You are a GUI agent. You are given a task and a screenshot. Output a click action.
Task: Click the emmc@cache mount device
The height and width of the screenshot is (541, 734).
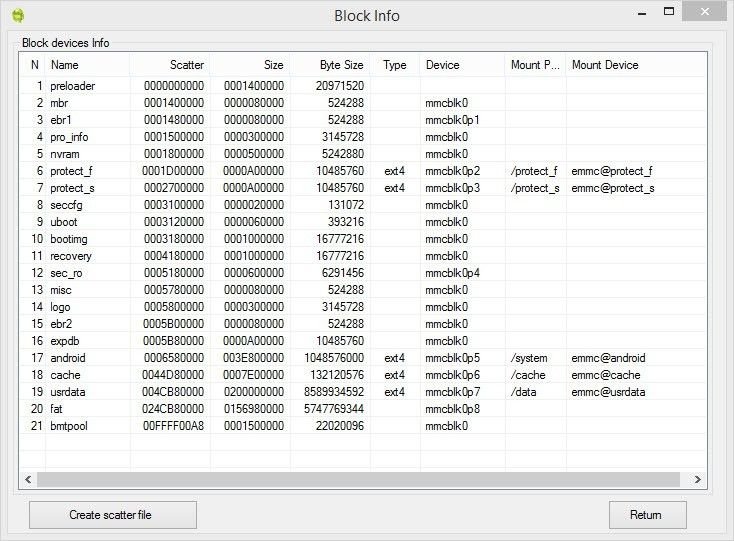(x=606, y=375)
